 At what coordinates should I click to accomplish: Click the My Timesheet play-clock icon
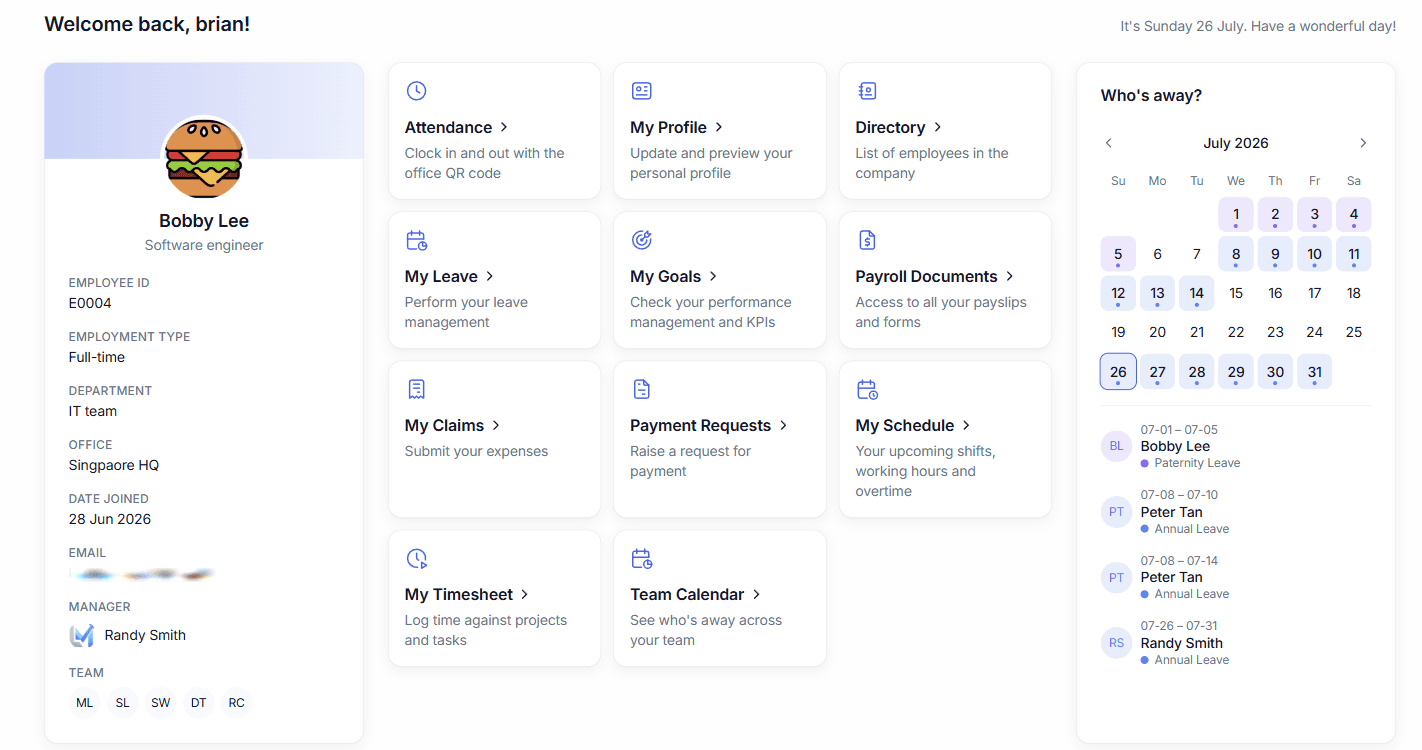point(416,558)
